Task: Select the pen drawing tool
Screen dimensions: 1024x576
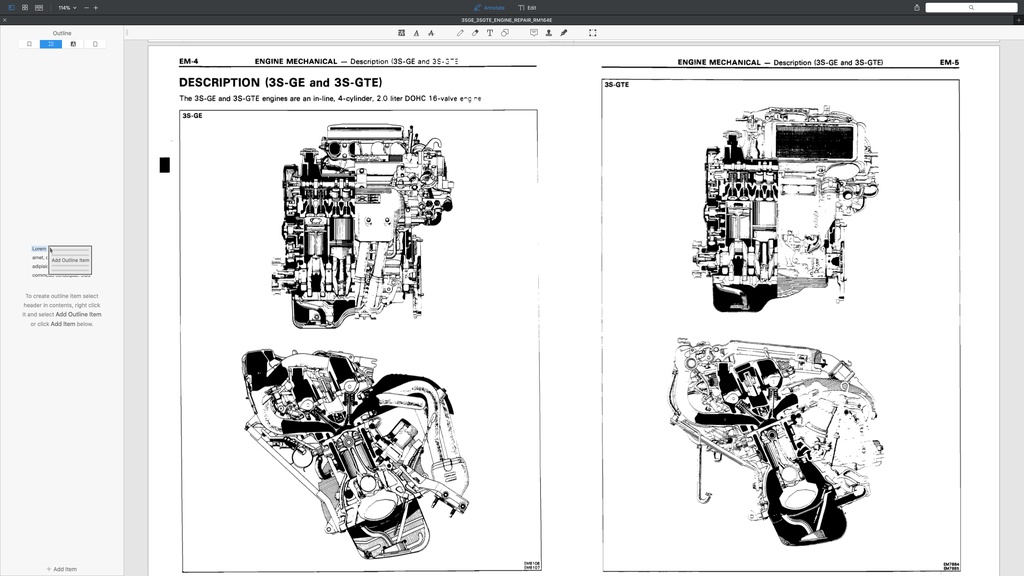Action: (460, 33)
